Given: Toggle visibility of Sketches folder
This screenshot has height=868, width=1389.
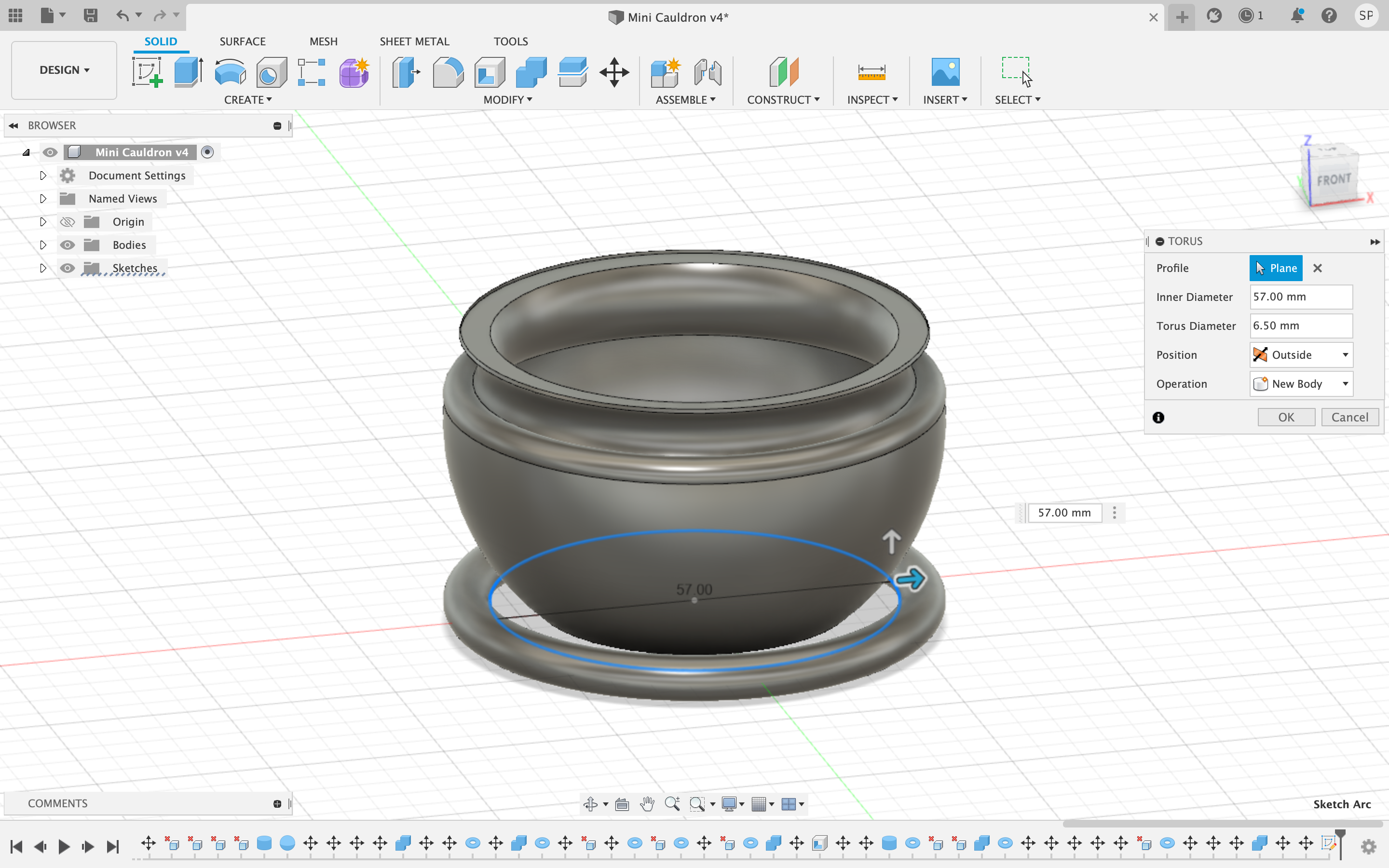Looking at the screenshot, I should coord(67,267).
